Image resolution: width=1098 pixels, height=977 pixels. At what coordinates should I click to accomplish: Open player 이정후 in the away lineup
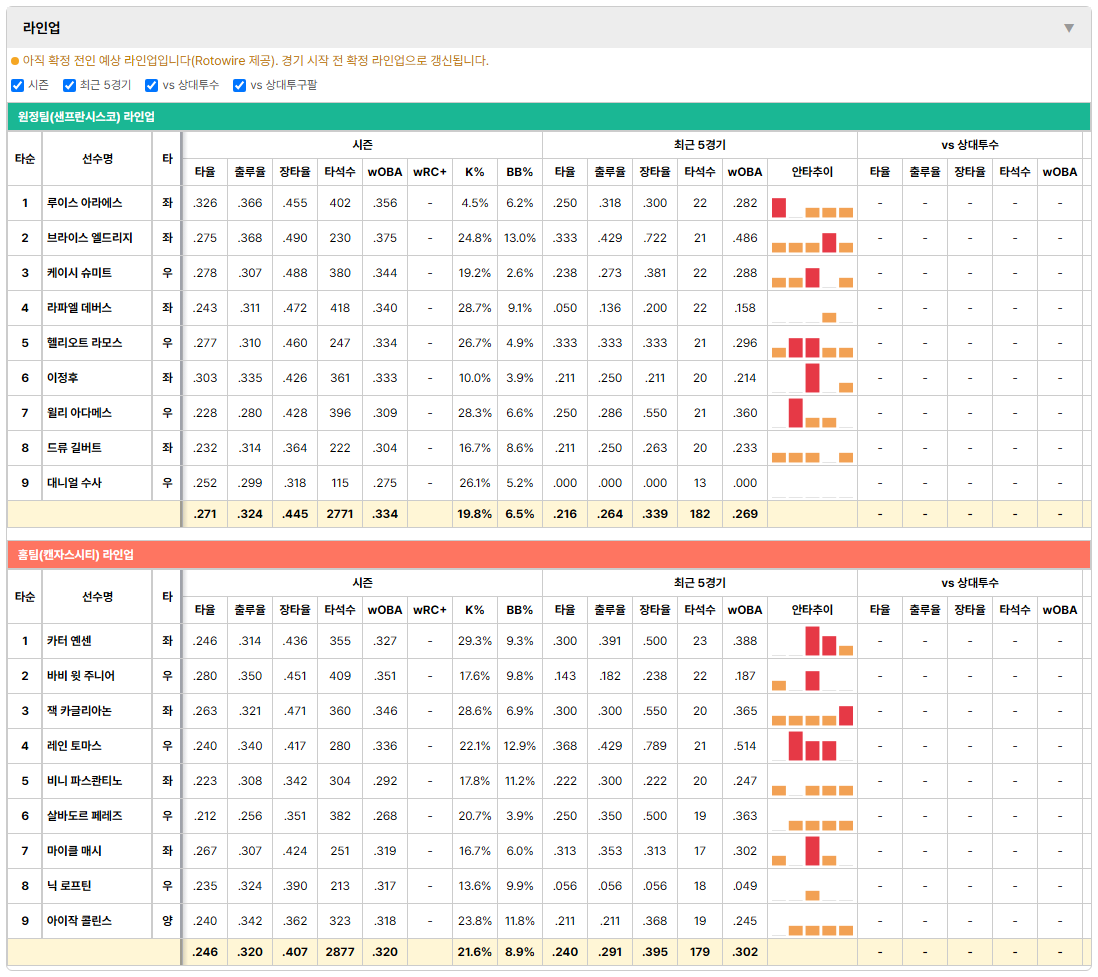(x=63, y=378)
